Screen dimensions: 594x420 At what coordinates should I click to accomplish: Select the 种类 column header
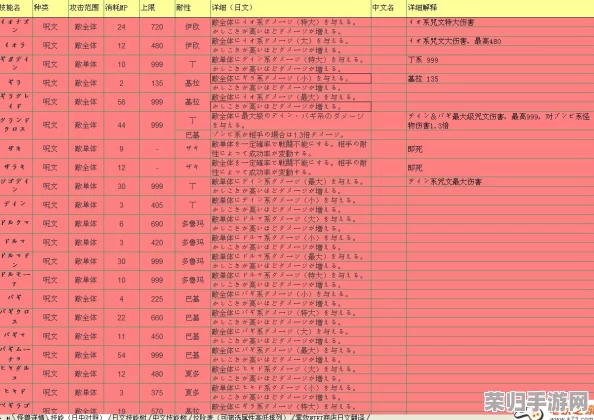(x=50, y=8)
